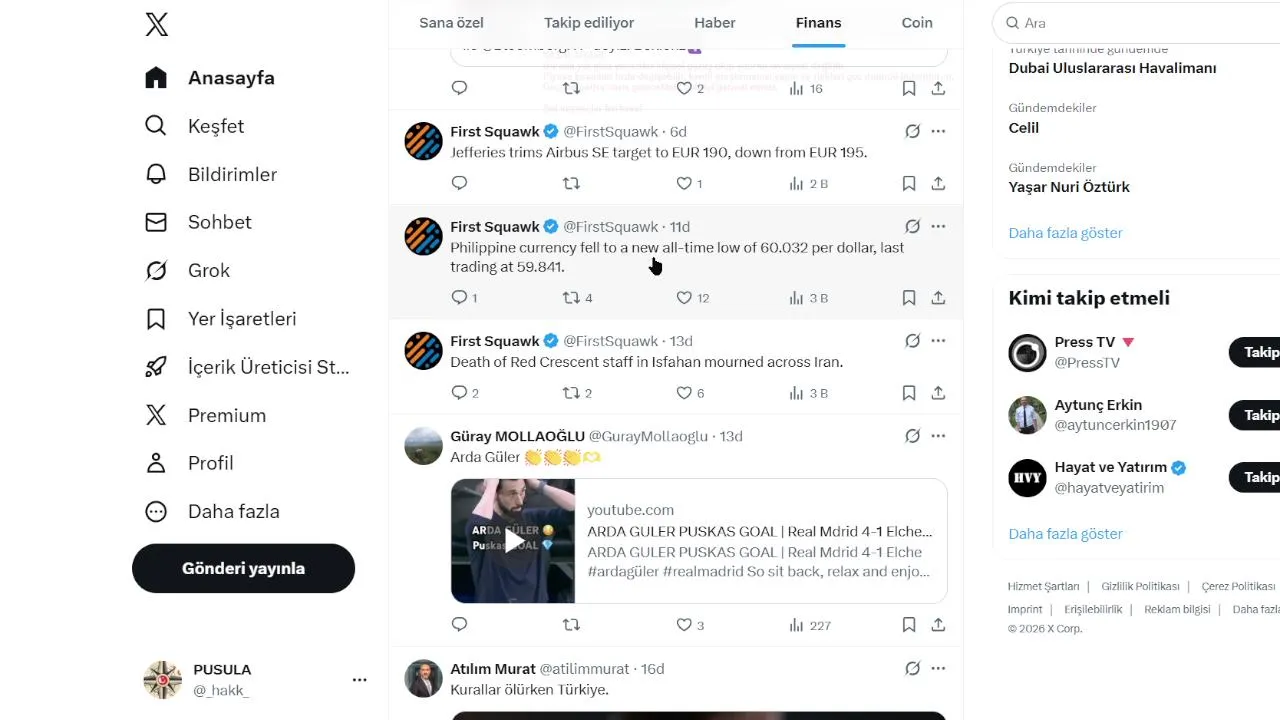Image resolution: width=1280 pixels, height=720 pixels.
Task: Click the Gönderi yayınla button
Action: pos(243,568)
